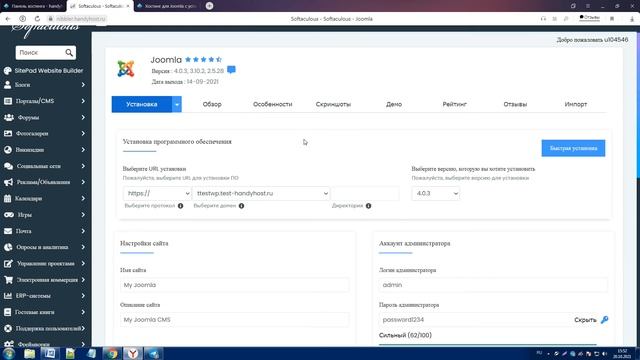The image size is (640, 360).
Task: Click the browser reload icon
Action: point(37,19)
